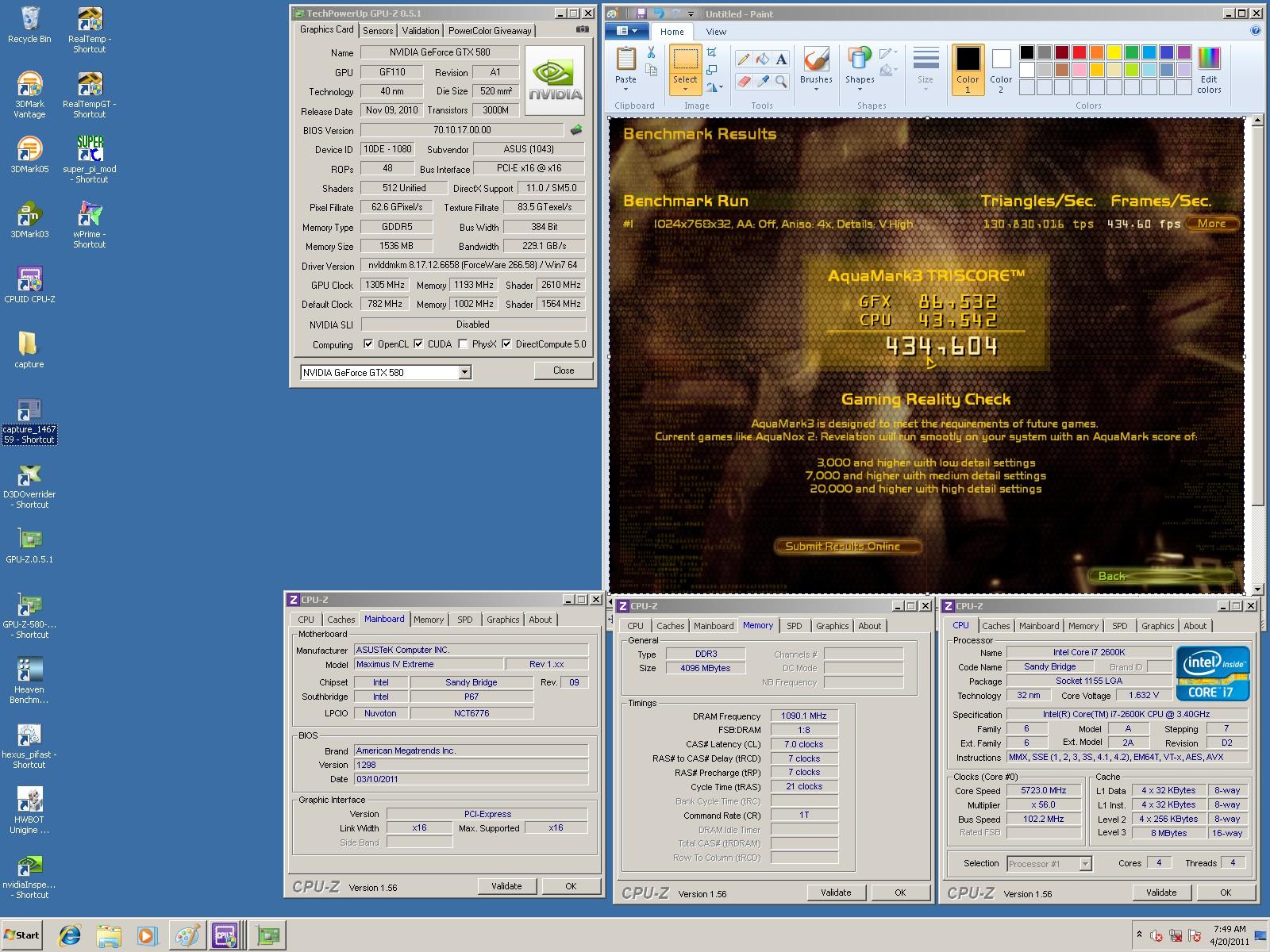Toggle the OpenCL checkbox in GPU-Z
The image size is (1270, 952).
coord(368,344)
